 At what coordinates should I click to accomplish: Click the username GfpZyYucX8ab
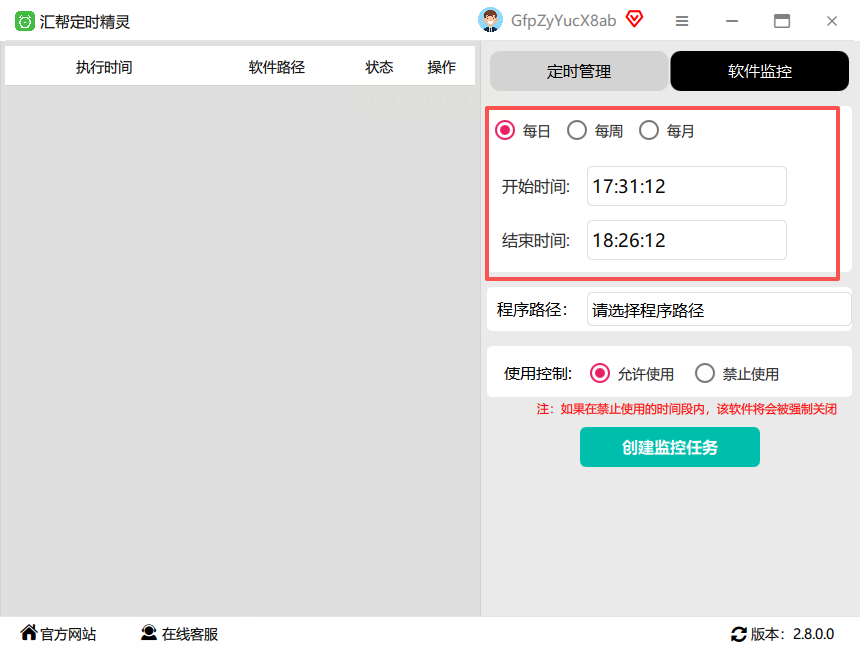click(x=563, y=21)
